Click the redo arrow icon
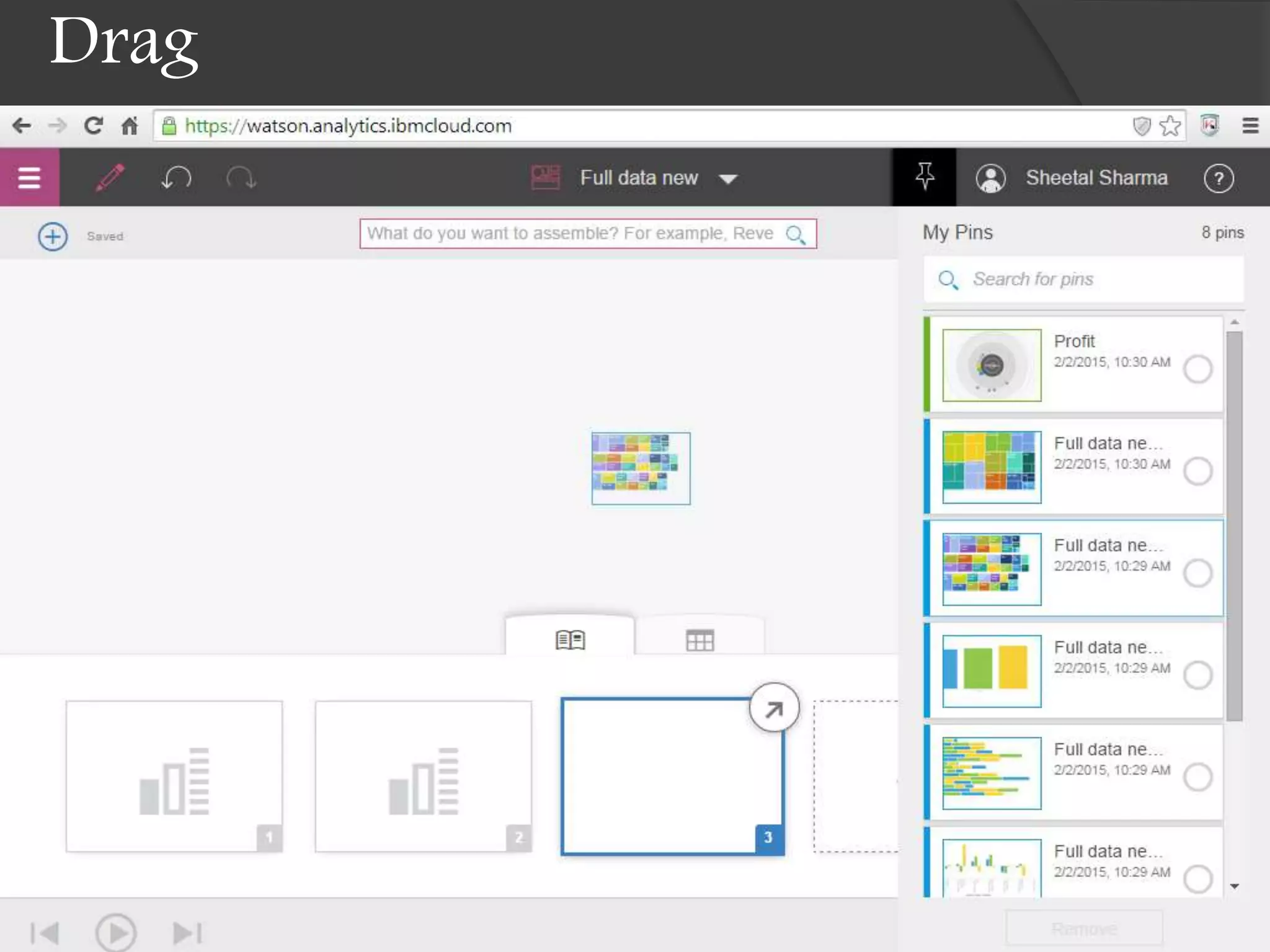This screenshot has height=952, width=1270. [x=241, y=178]
